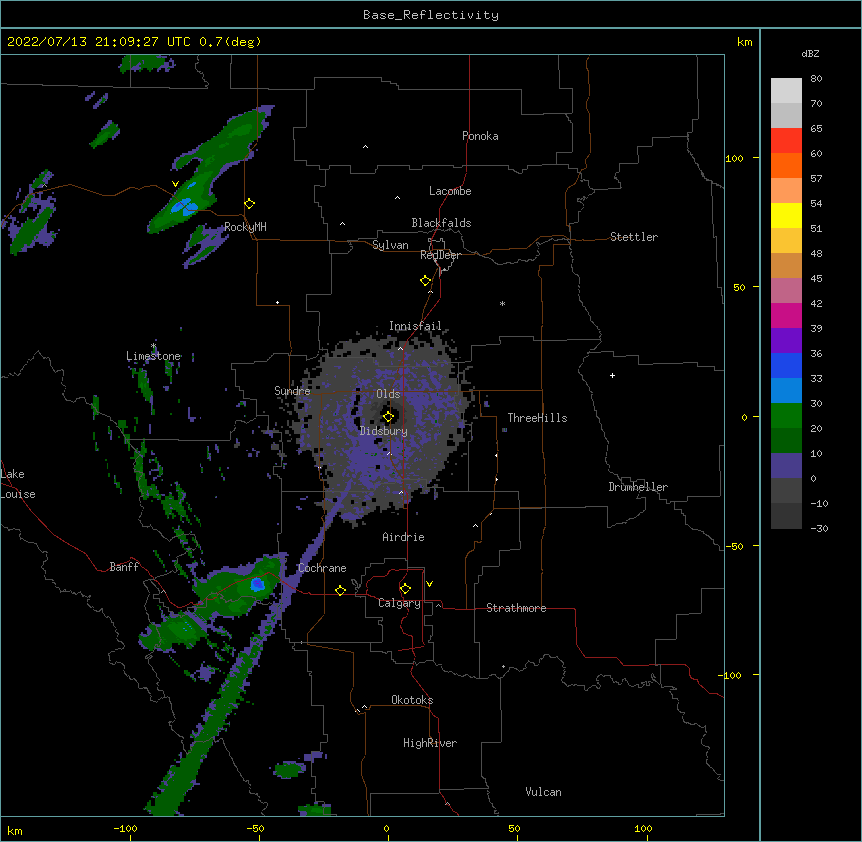Click the Cochrane town label
Image resolution: width=862 pixels, height=842 pixels.
click(x=322, y=568)
